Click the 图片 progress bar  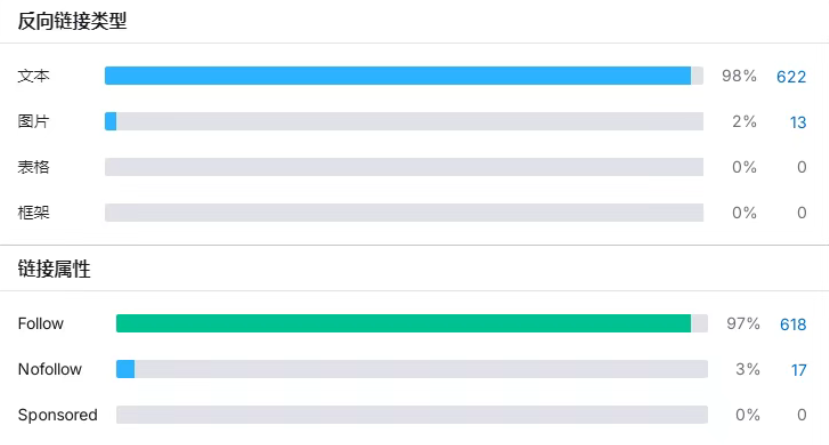pos(404,122)
